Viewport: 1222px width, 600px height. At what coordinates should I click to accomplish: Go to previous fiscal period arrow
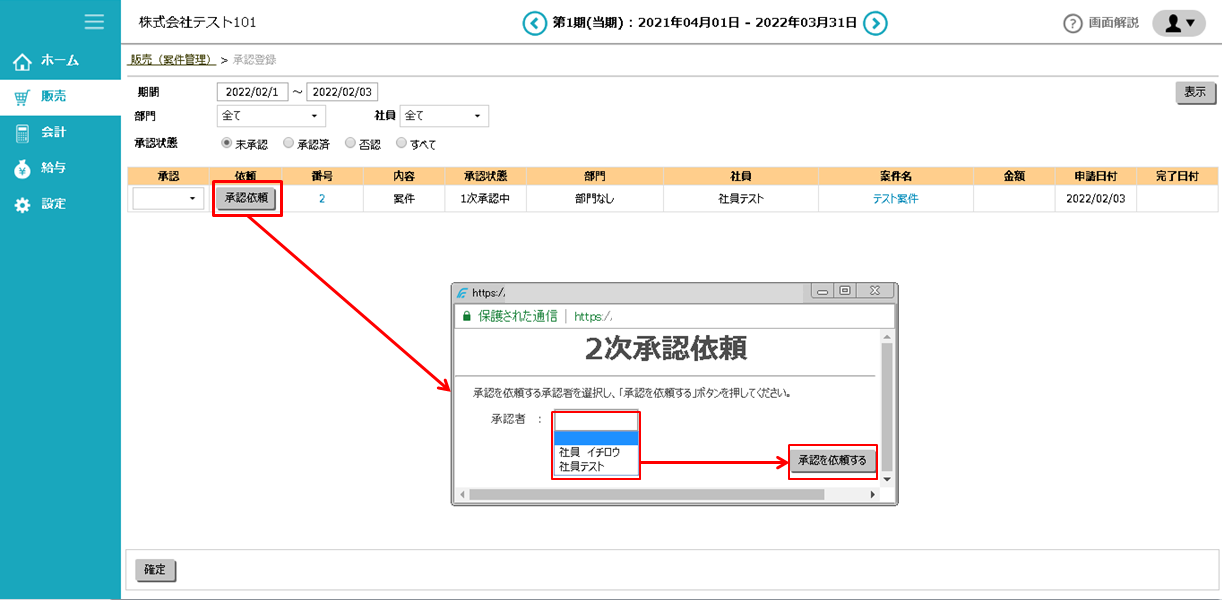click(x=535, y=23)
